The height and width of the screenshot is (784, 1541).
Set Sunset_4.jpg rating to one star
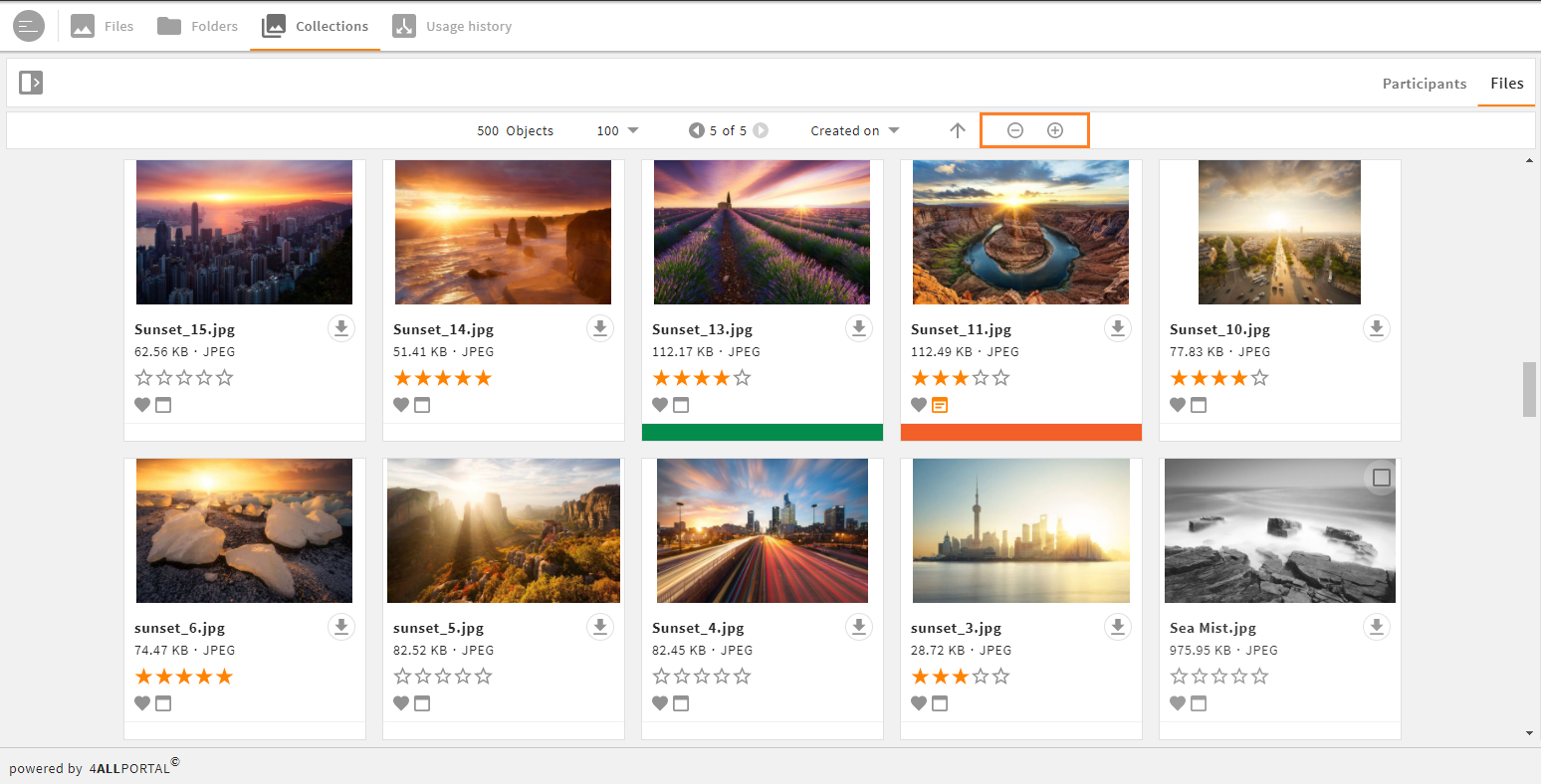[661, 677]
